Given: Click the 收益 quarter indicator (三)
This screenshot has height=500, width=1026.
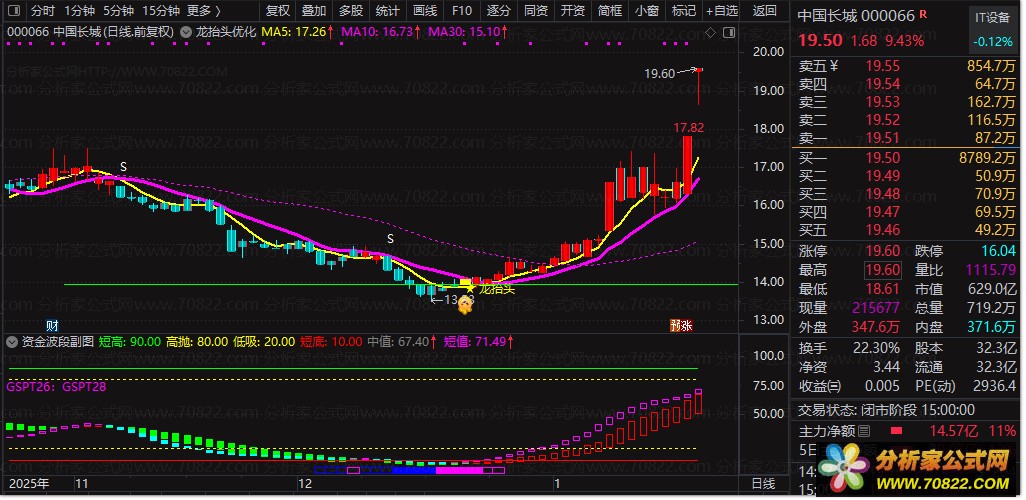Looking at the screenshot, I should click(836, 387).
